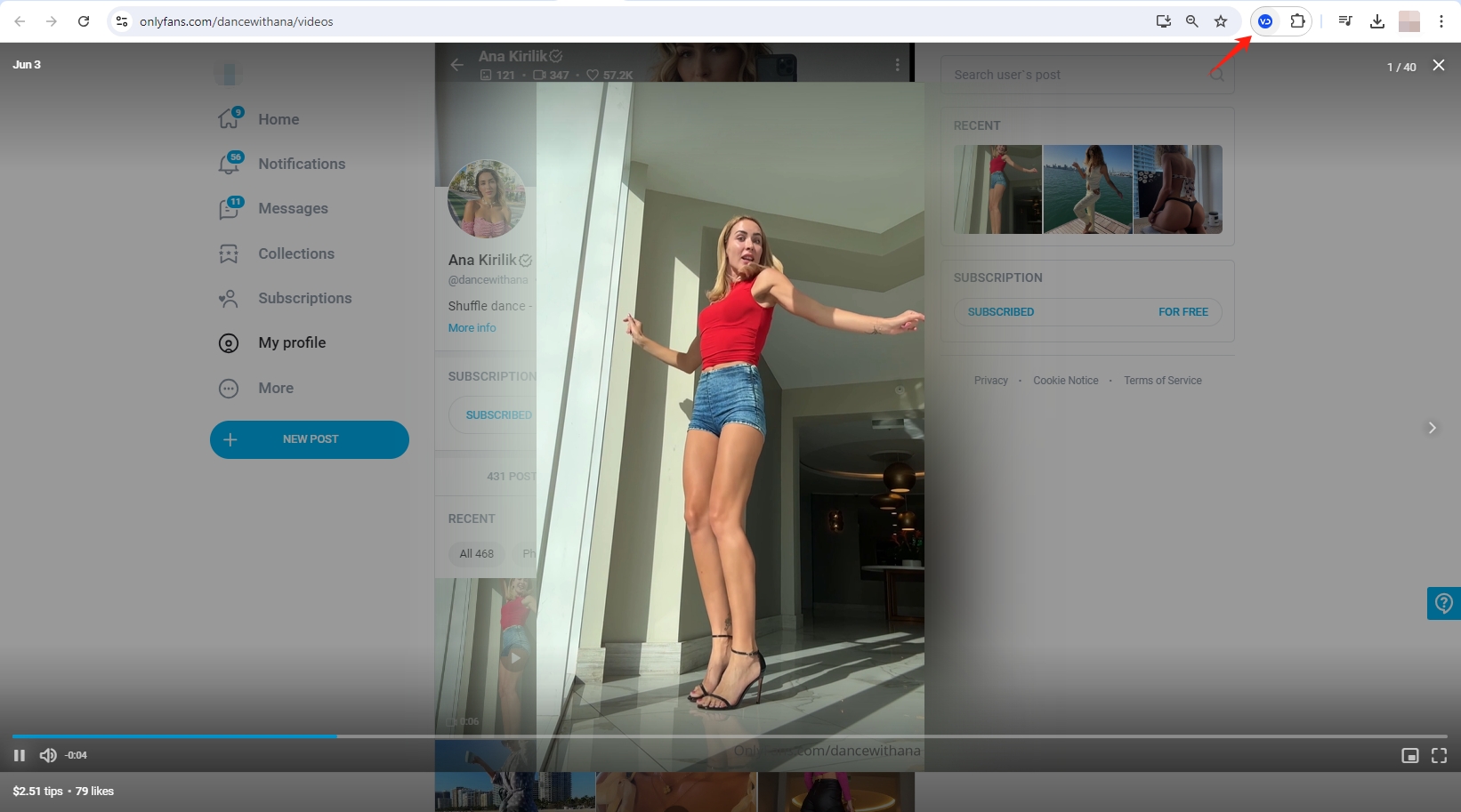1461x812 pixels.
Task: Go to Home from the sidebar menu
Action: (x=229, y=118)
